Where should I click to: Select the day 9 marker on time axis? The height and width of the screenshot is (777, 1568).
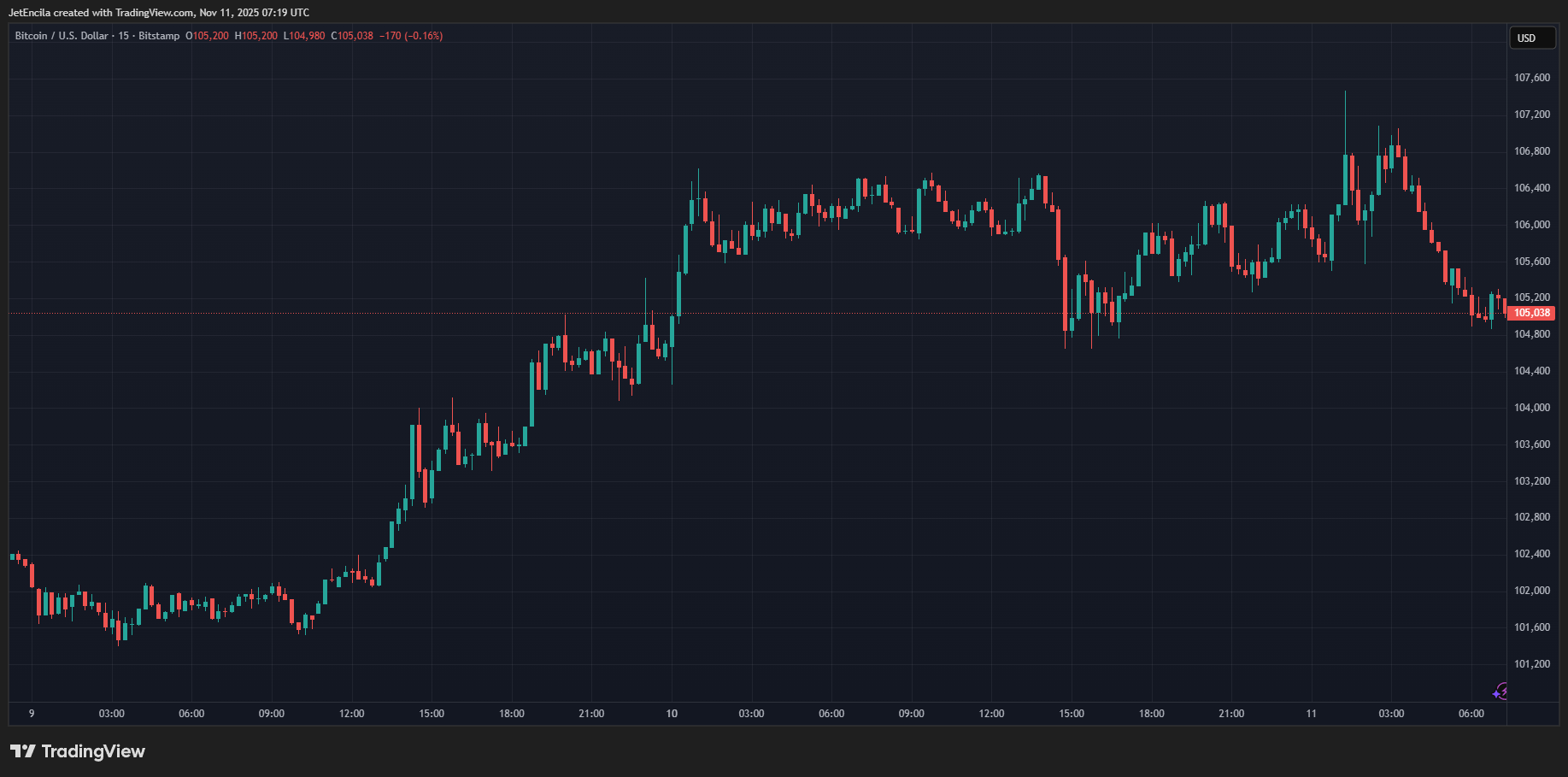[32, 714]
